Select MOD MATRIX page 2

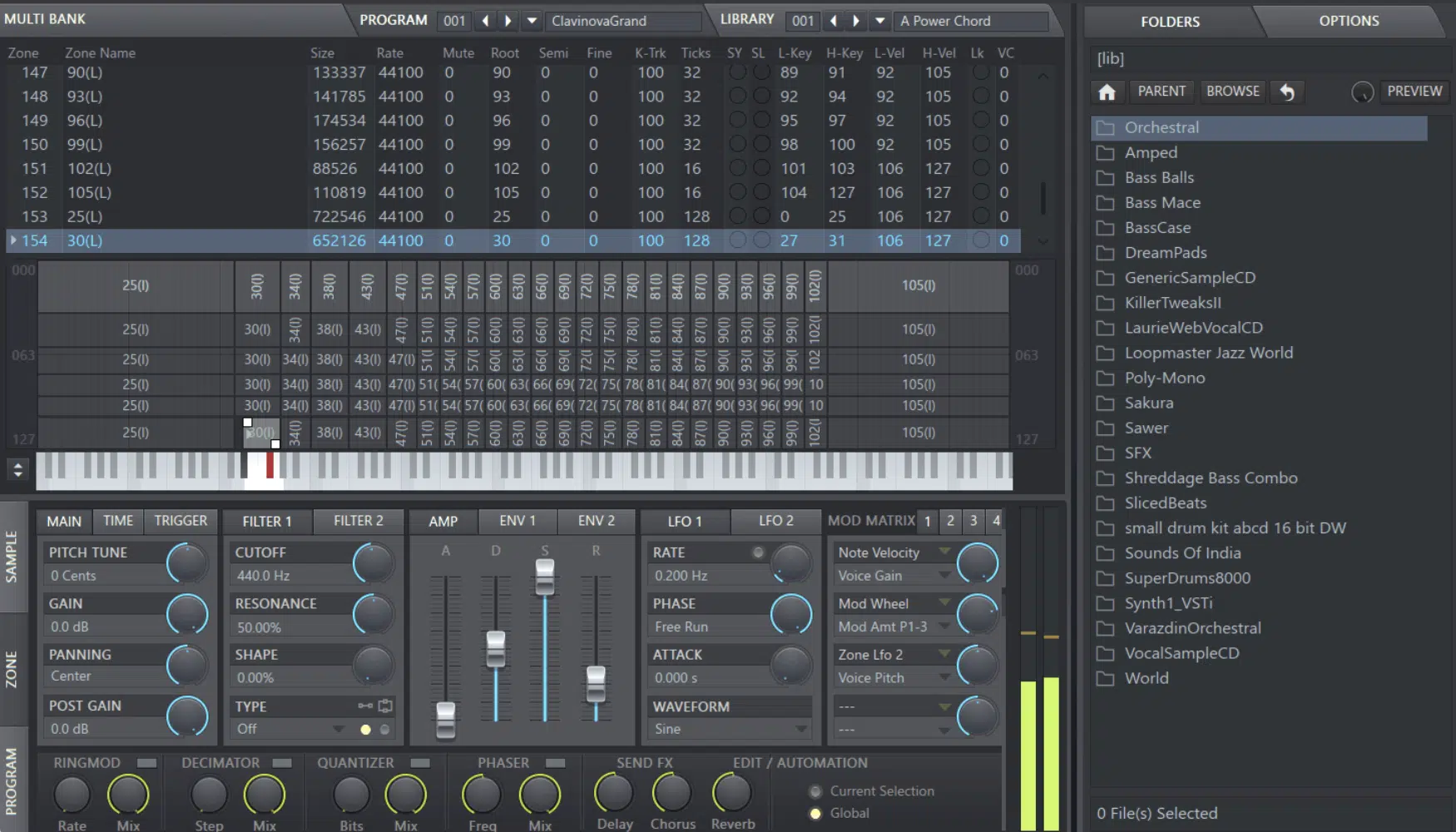tap(950, 521)
